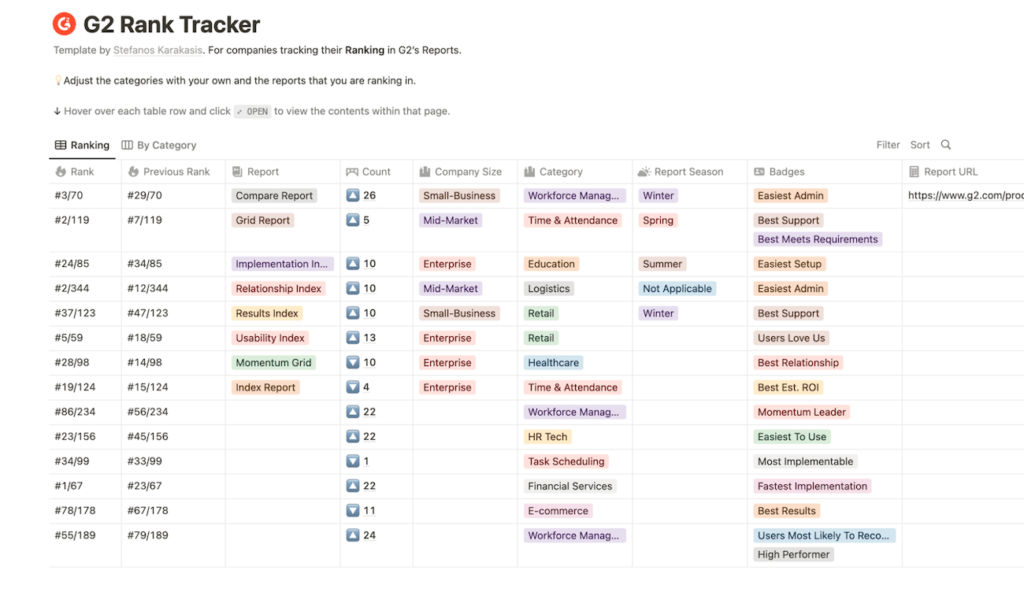Select the Compare Report cell
This screenshot has width=1024, height=592.
tap(273, 195)
